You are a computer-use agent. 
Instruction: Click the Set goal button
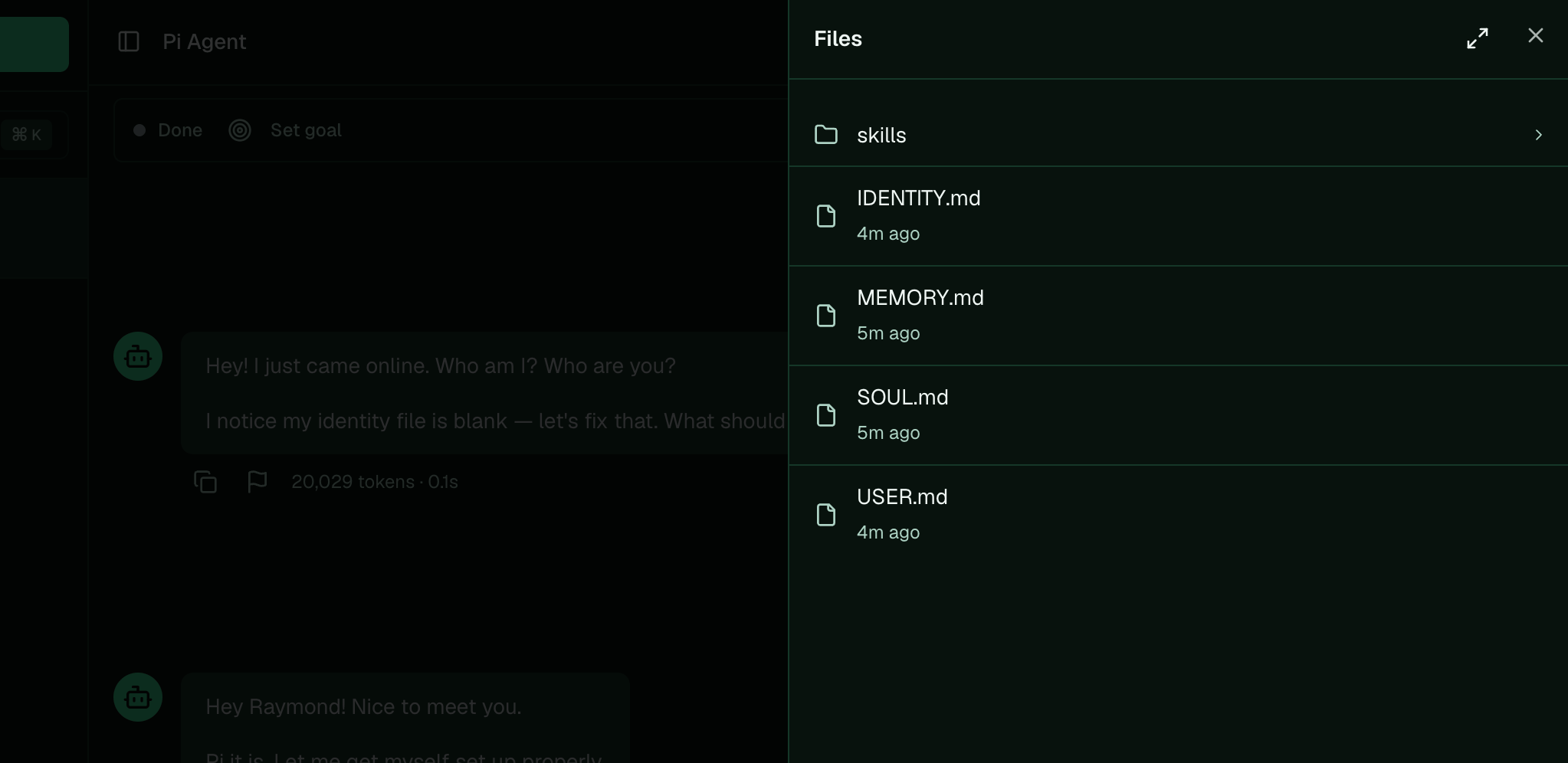coord(306,130)
